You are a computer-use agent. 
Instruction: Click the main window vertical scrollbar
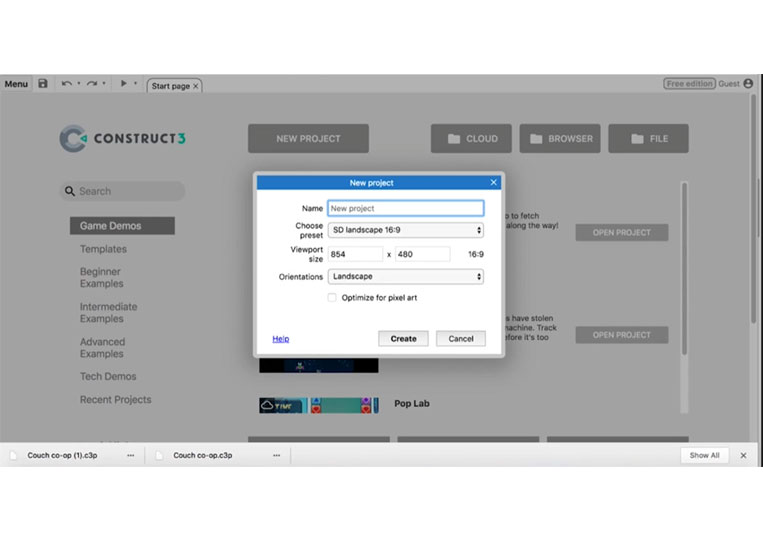coord(753,209)
